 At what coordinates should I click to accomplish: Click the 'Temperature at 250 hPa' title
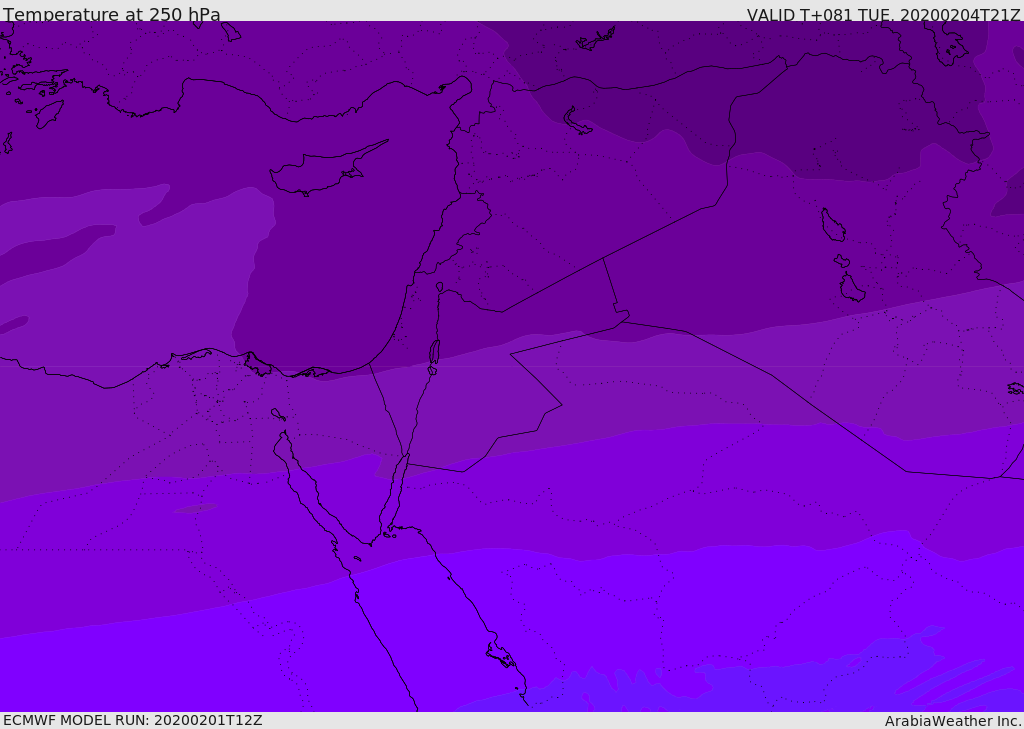coord(112,14)
